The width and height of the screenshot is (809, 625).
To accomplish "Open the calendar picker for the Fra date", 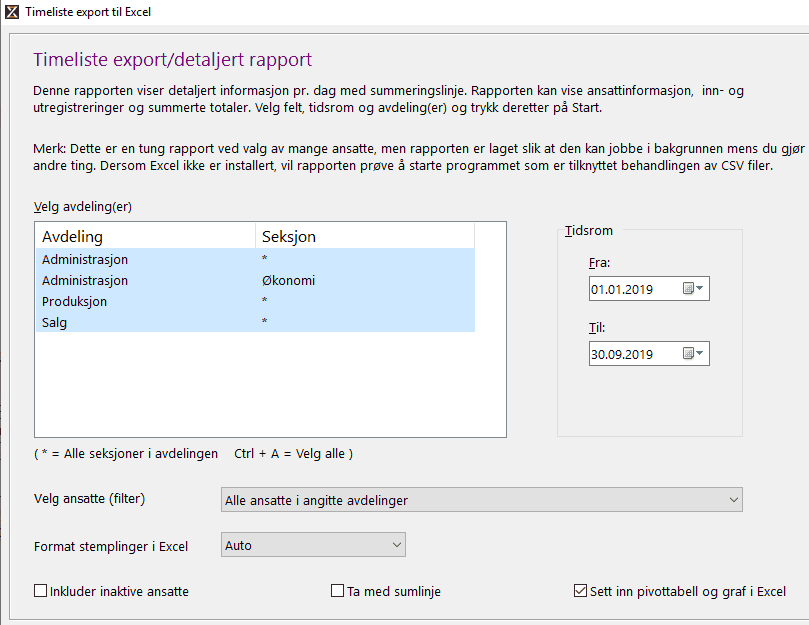I will tap(694, 289).
